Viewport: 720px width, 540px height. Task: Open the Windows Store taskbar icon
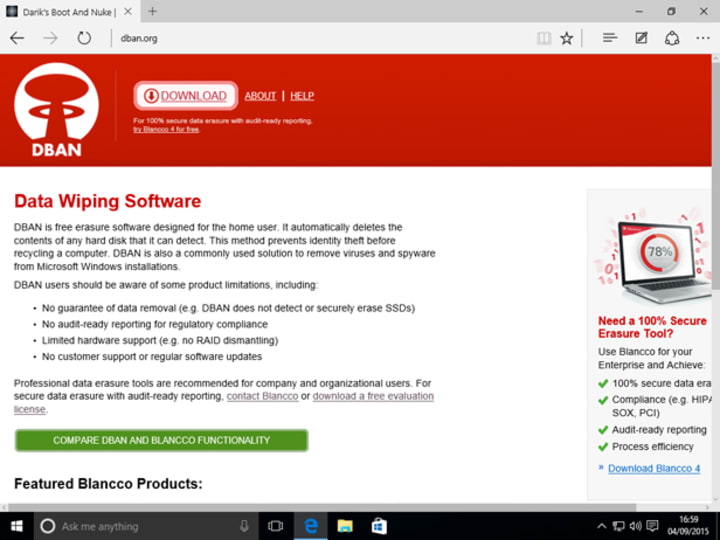379,526
